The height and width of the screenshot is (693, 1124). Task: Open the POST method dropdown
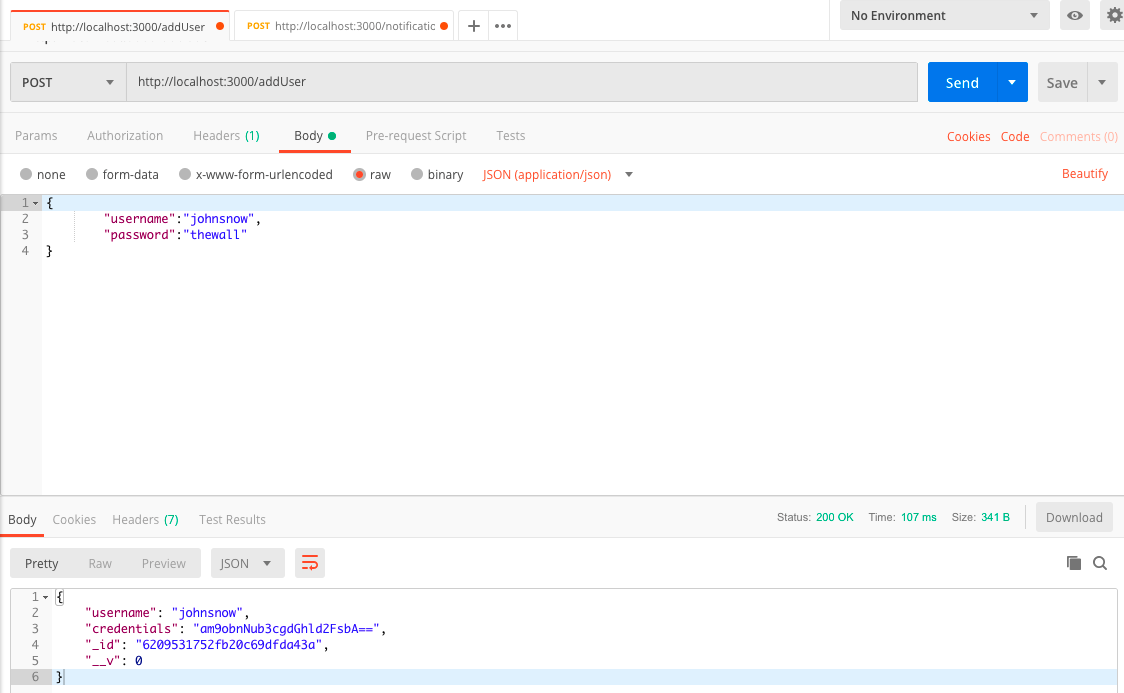tap(68, 82)
